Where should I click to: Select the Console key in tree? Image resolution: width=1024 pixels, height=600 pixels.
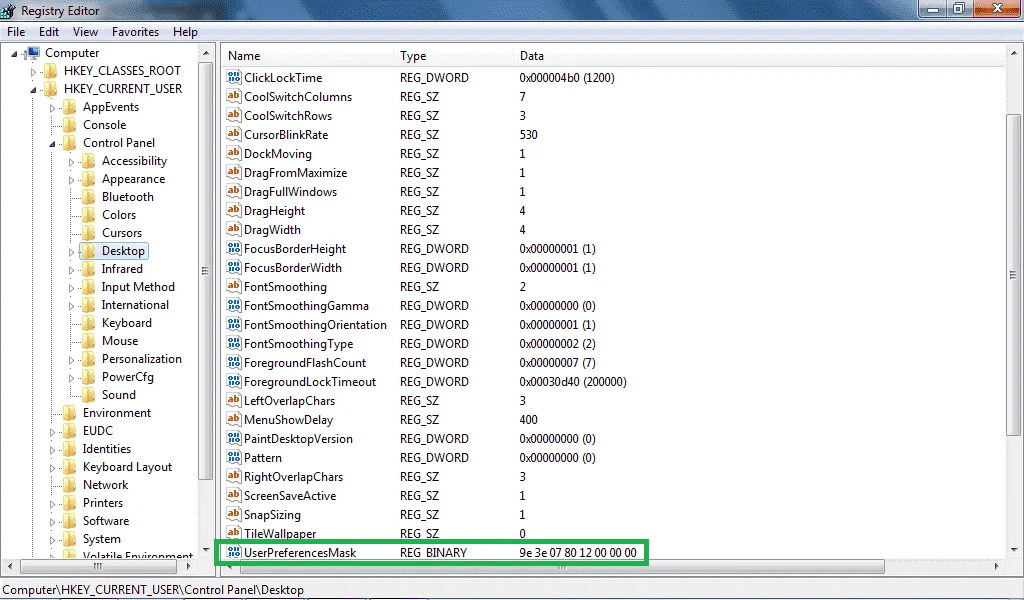(x=104, y=125)
